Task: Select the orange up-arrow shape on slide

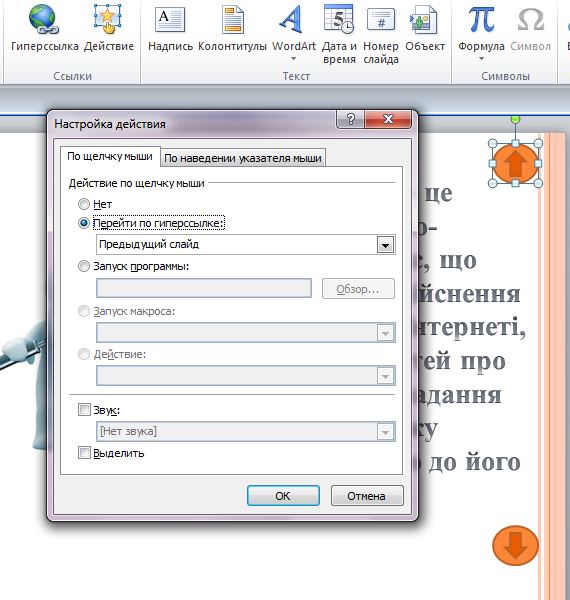Action: tap(515, 163)
